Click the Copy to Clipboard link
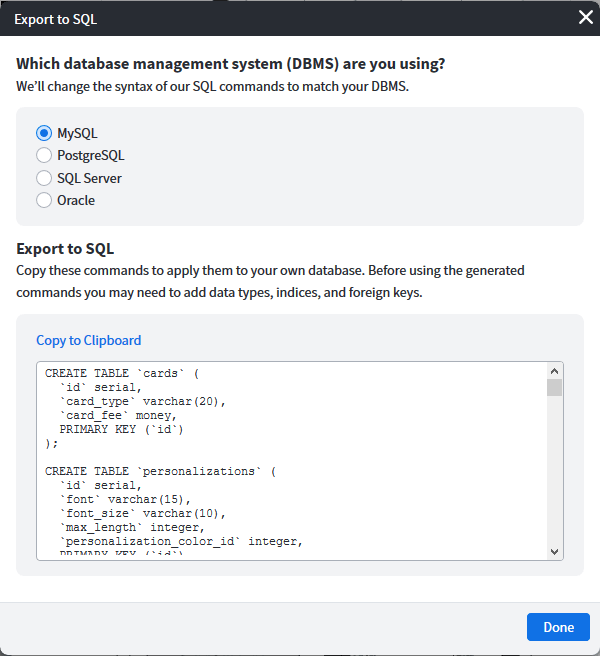600x656 pixels. coord(89,340)
